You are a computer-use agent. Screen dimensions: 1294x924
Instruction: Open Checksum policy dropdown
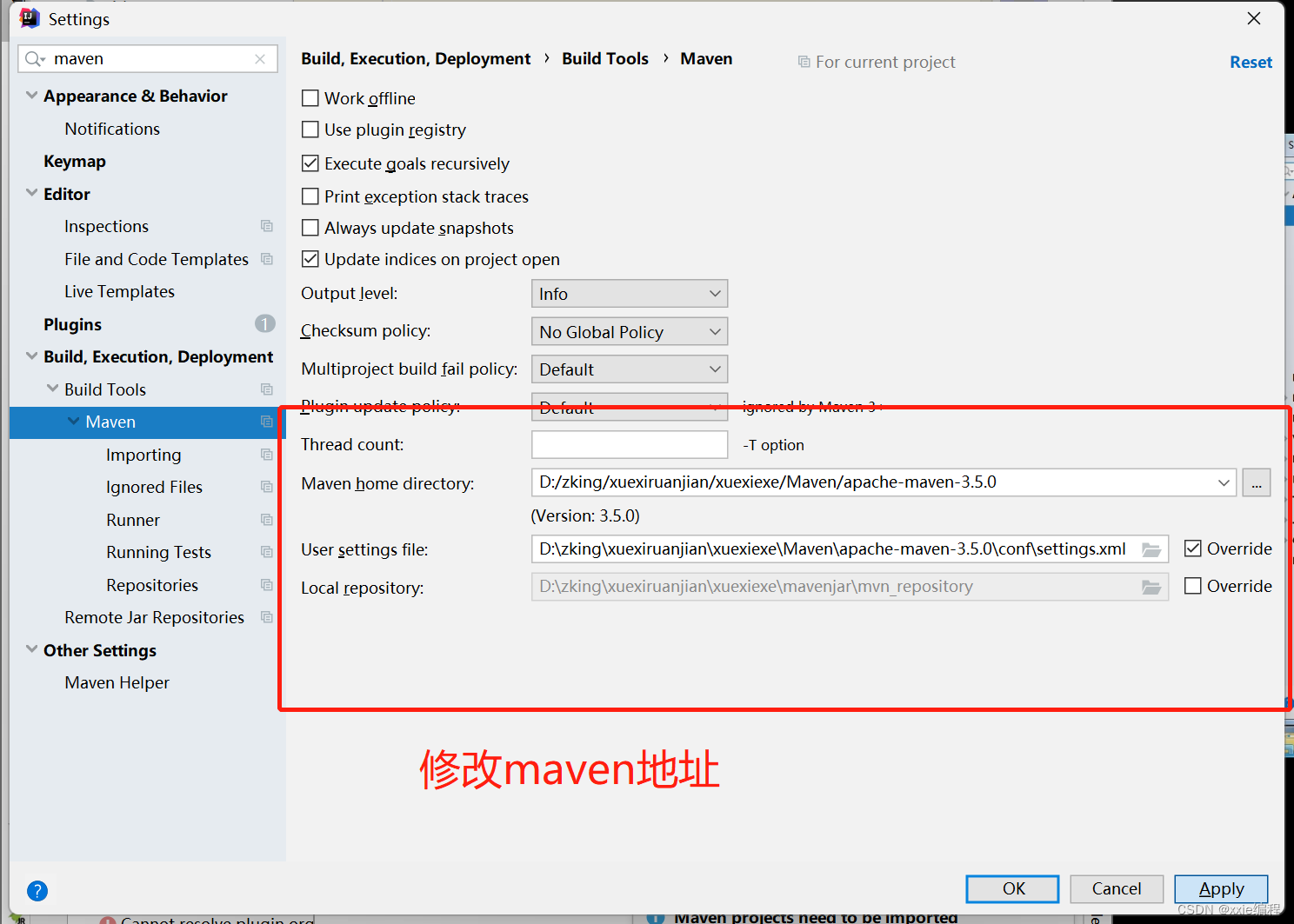tap(630, 332)
